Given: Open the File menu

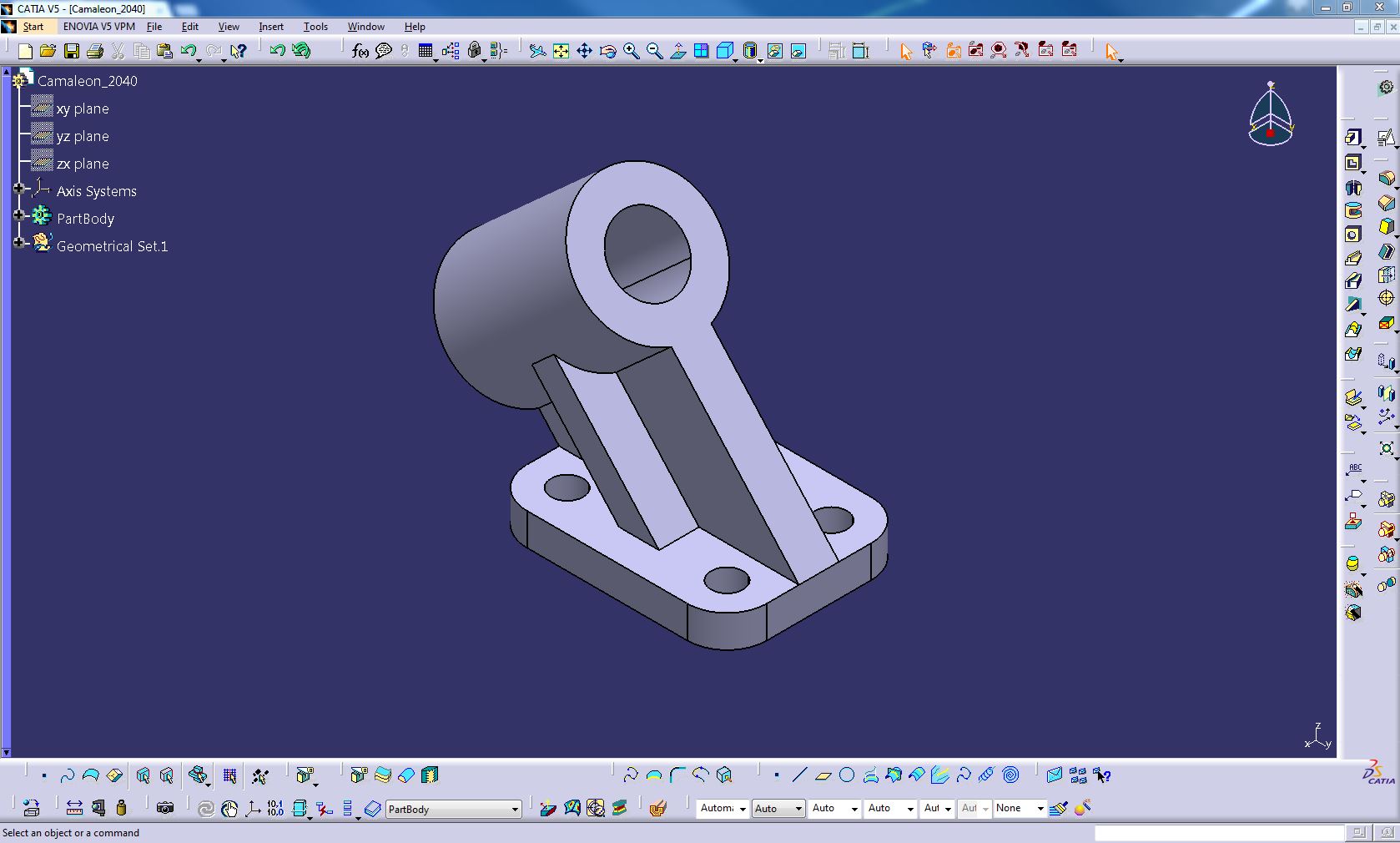Looking at the screenshot, I should 154,27.
